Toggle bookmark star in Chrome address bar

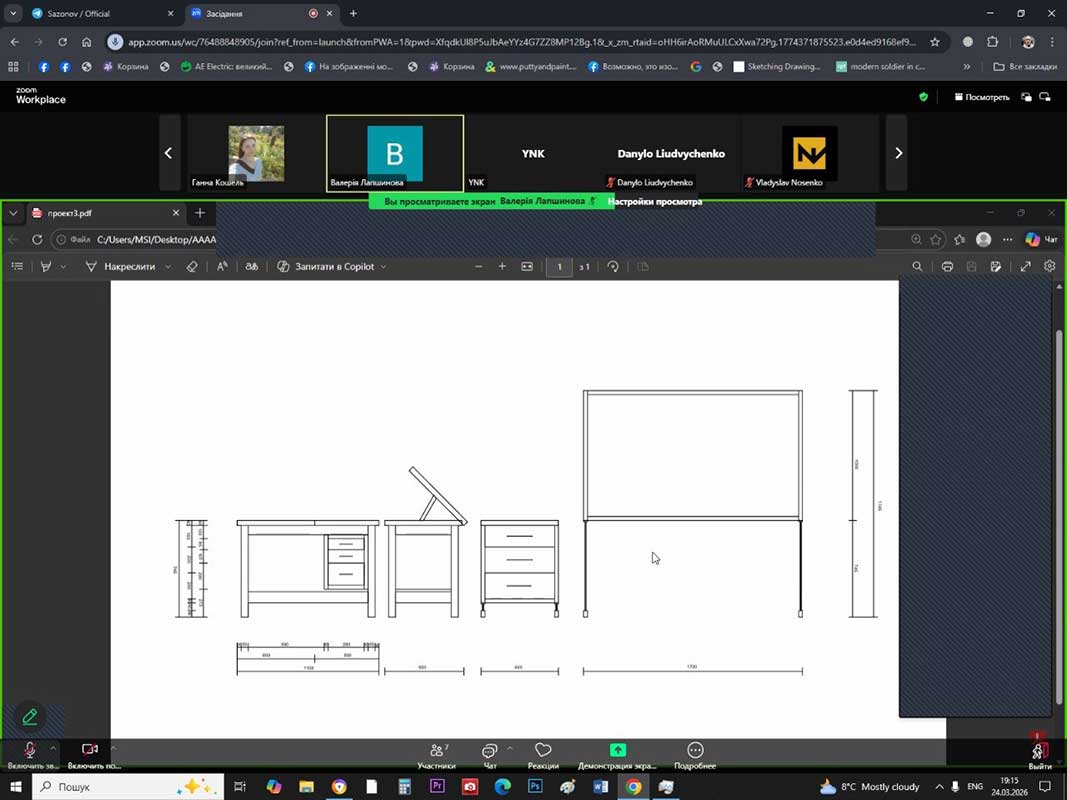[x=935, y=42]
